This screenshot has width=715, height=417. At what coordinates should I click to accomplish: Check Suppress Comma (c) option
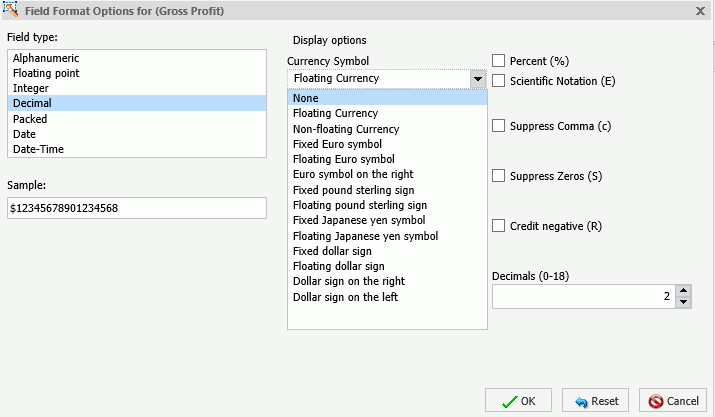pos(498,126)
